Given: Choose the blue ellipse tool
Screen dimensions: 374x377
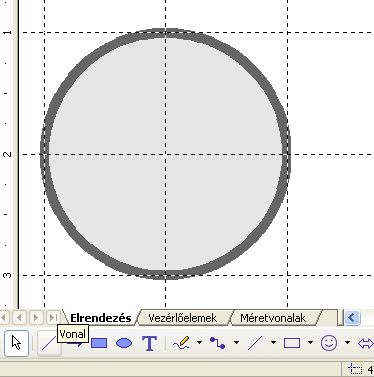Looking at the screenshot, I should 124,343.
